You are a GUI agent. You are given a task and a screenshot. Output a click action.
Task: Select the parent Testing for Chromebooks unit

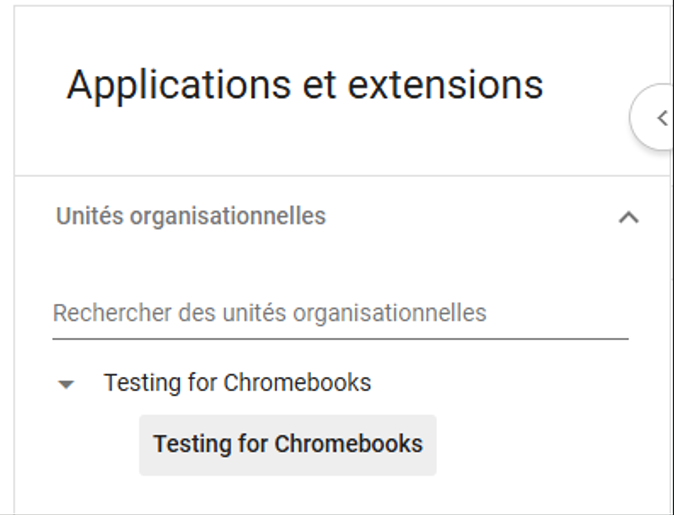click(237, 383)
